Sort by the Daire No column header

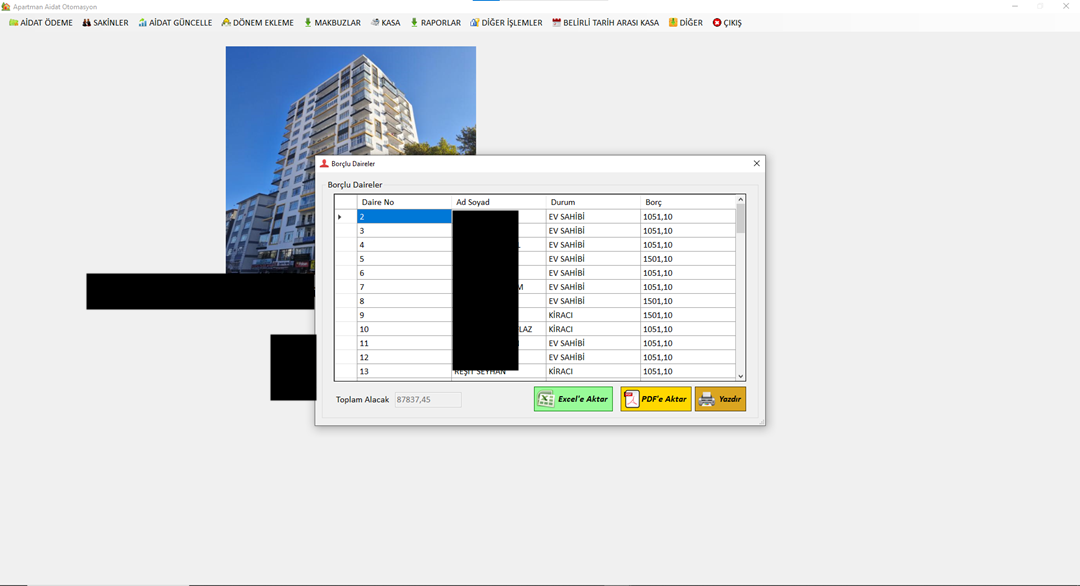(x=403, y=202)
